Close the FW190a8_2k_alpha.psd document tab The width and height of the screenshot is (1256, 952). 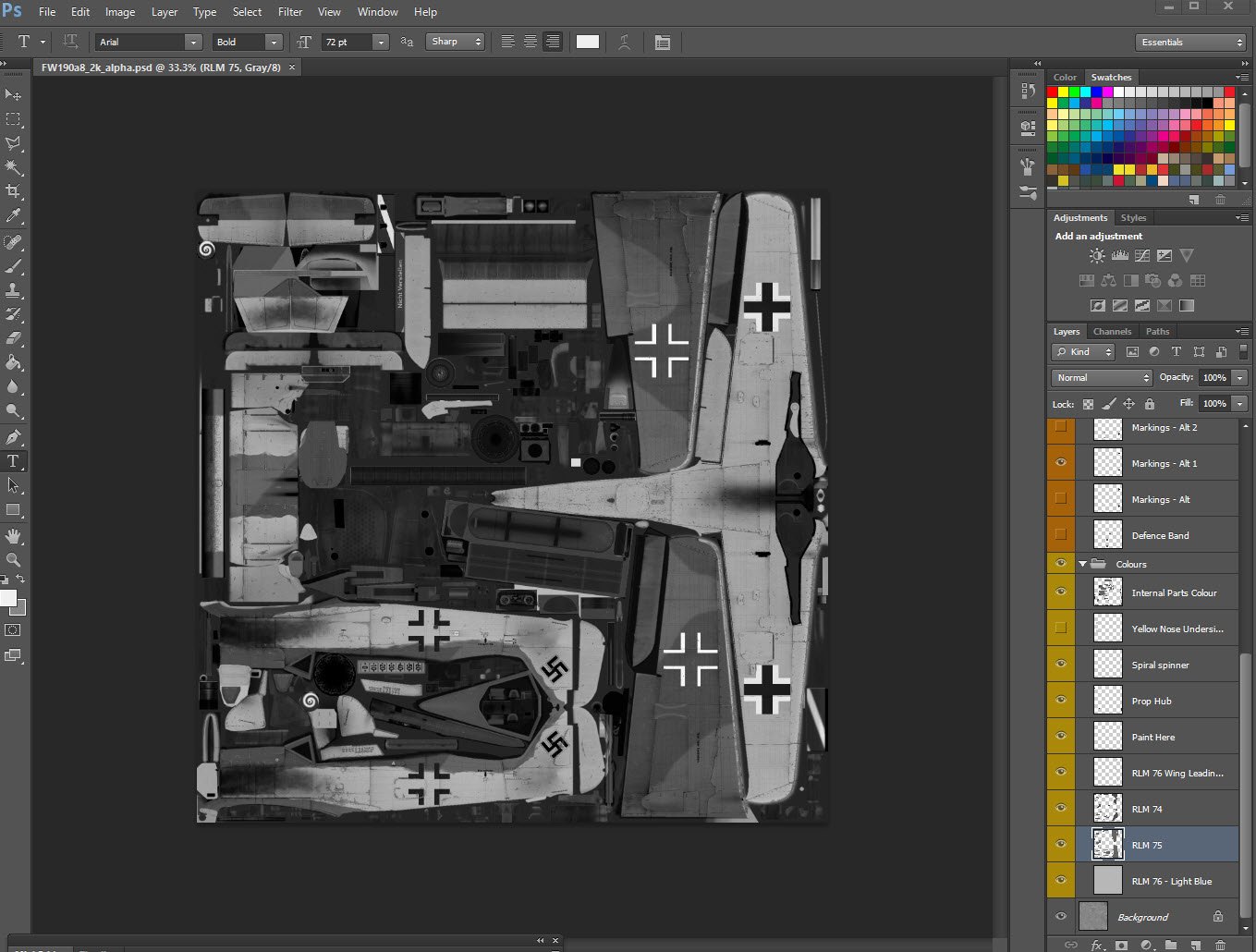[x=292, y=67]
